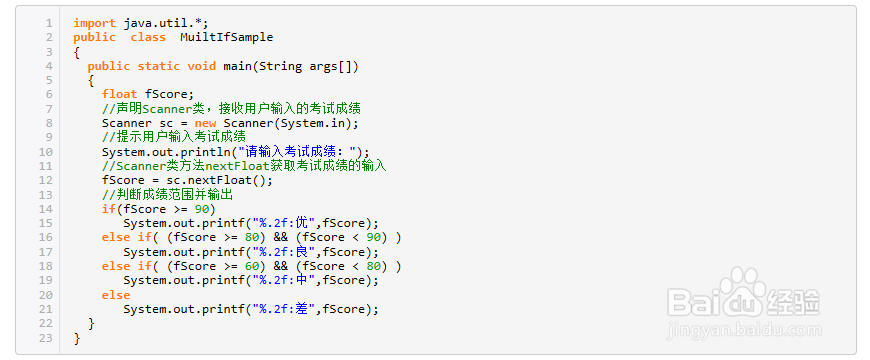Click the "%.2f:优" printf string
Screen dimensions: 870x360
284,223
